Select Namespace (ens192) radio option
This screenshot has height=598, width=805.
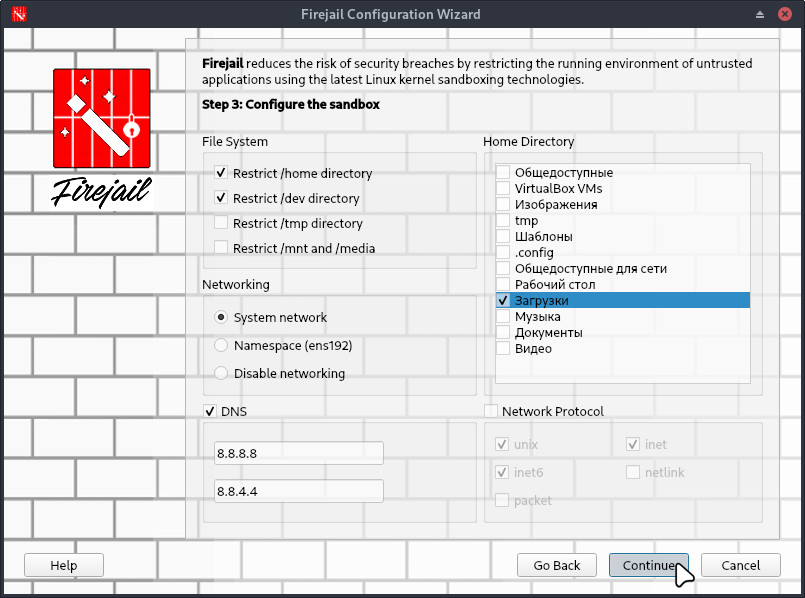(x=221, y=345)
